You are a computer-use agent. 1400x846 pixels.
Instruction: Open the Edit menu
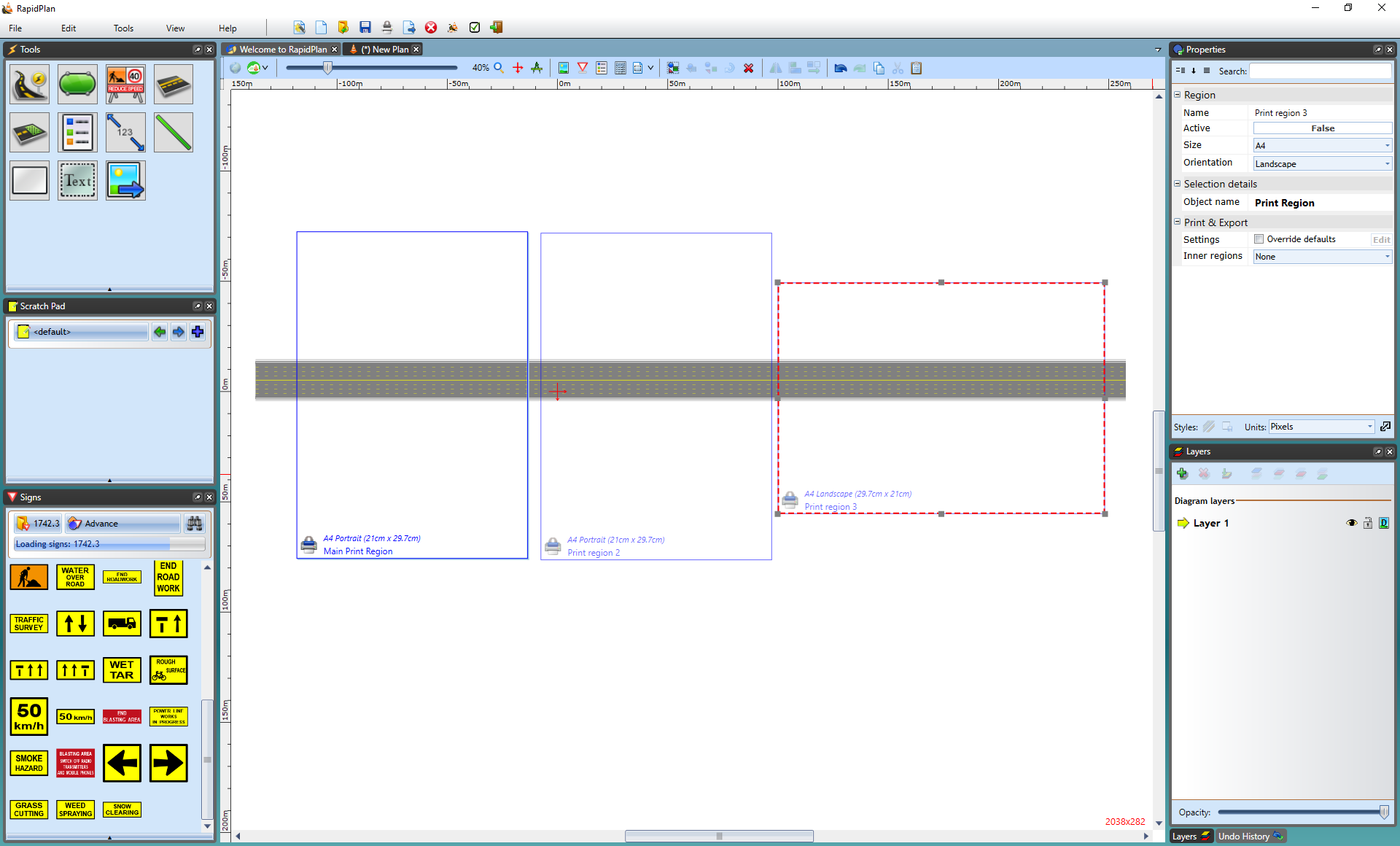(68, 27)
